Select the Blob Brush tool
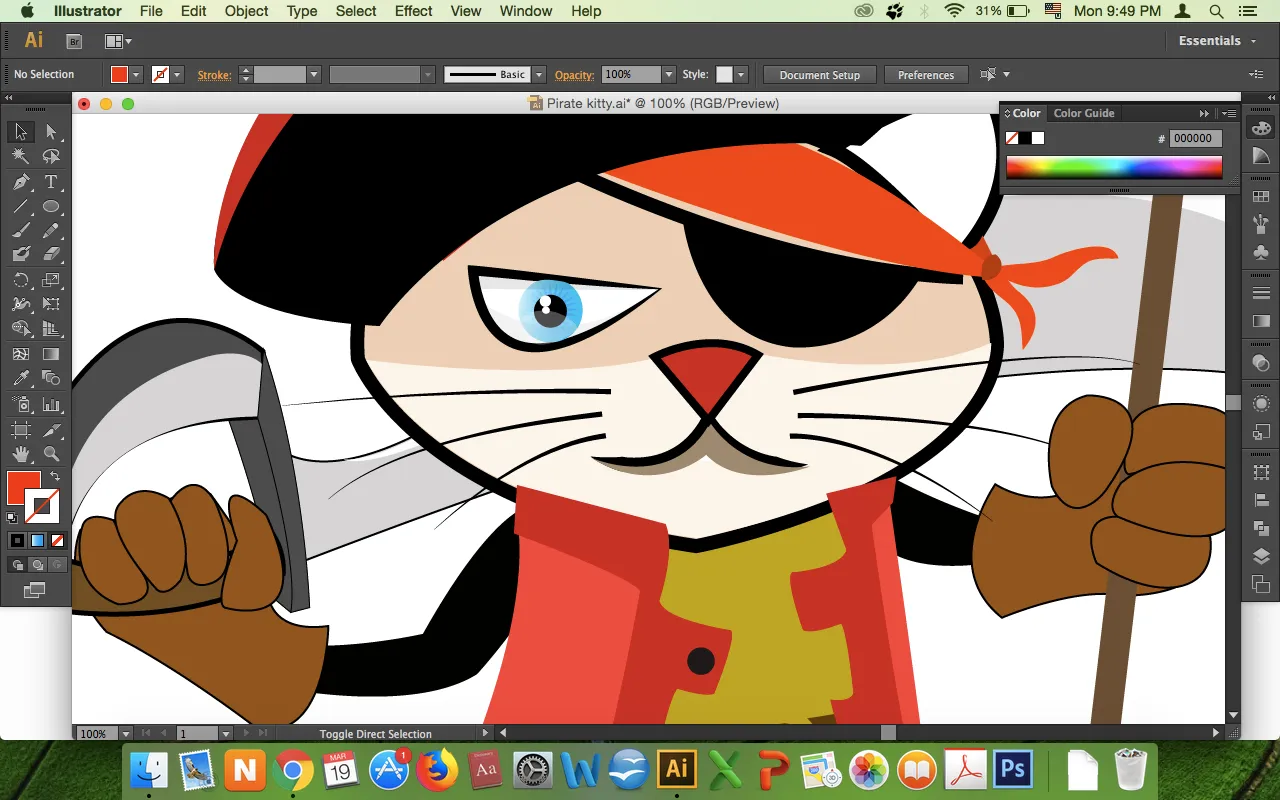The height and width of the screenshot is (800, 1280). click(21, 255)
